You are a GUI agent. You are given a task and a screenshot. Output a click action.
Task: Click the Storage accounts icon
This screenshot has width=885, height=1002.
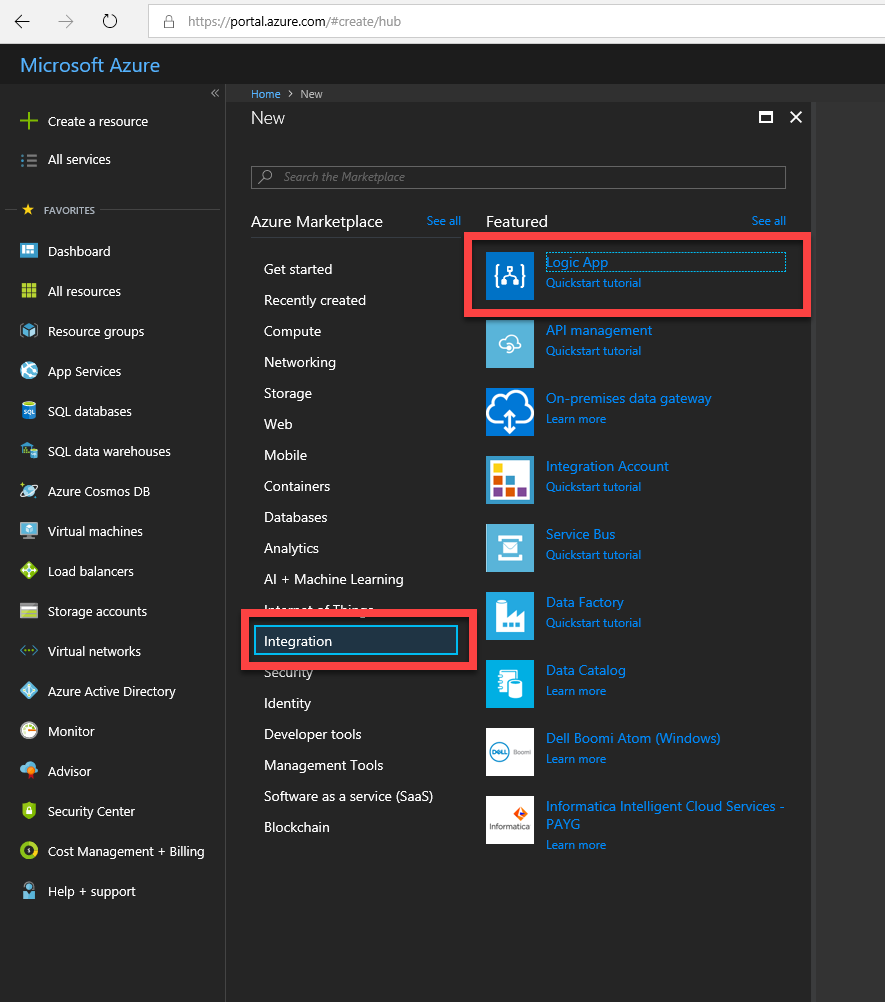pos(29,611)
